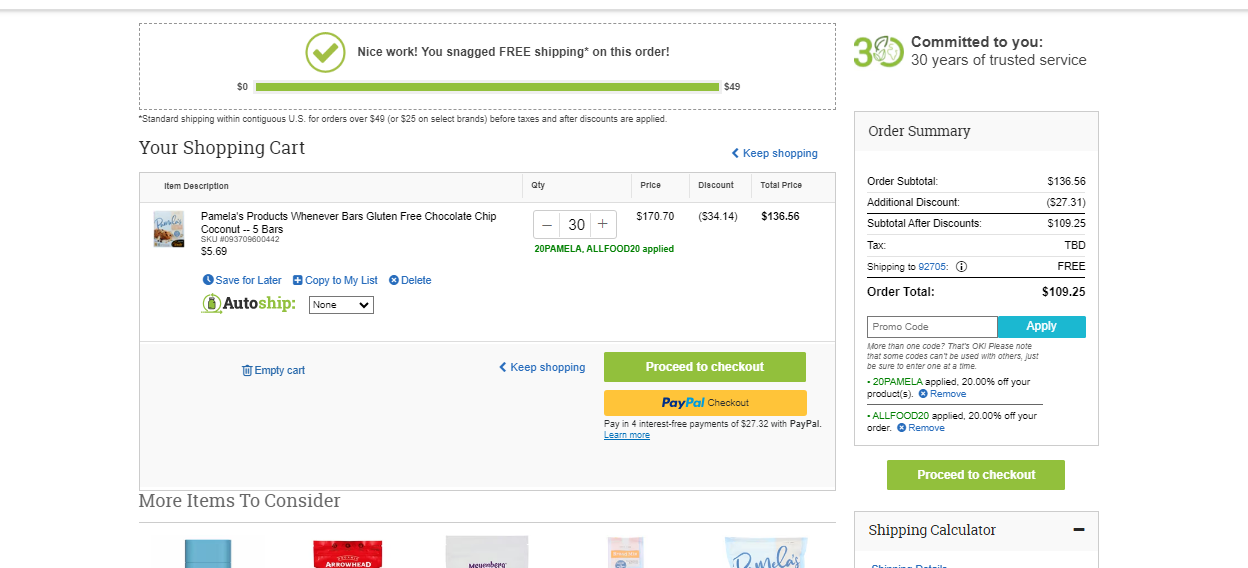Pay with the PayPal Checkout button
The image size is (1248, 568).
click(x=705, y=403)
